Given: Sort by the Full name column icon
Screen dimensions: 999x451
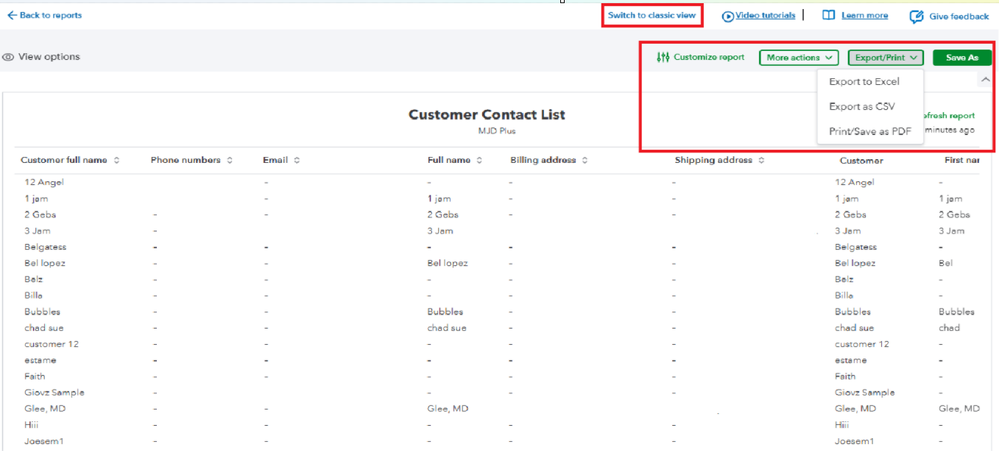Looking at the screenshot, I should 480,160.
